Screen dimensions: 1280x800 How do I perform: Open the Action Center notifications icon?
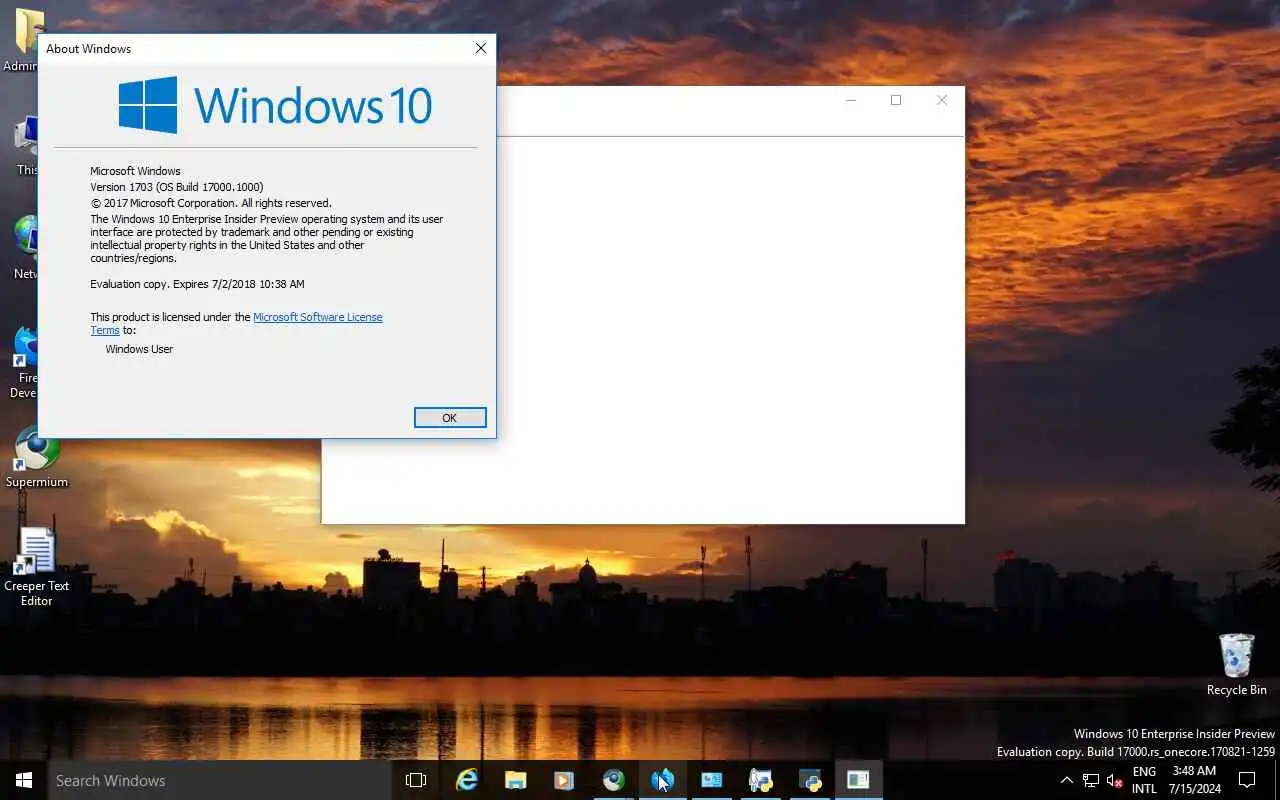(1247, 780)
